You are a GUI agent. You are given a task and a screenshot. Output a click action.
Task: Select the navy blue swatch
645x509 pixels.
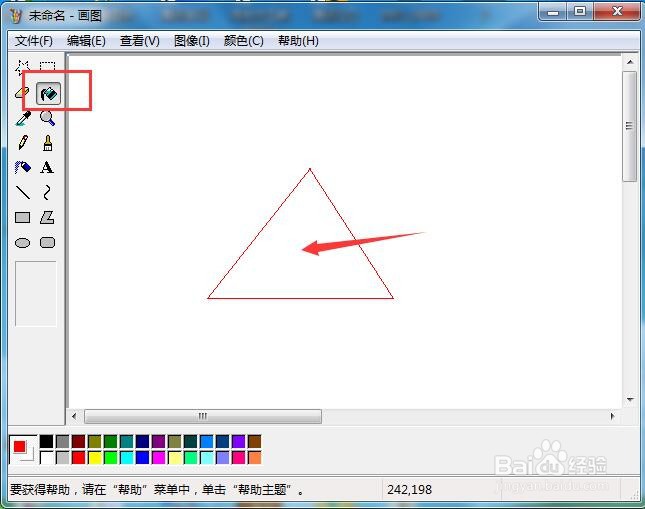143,442
